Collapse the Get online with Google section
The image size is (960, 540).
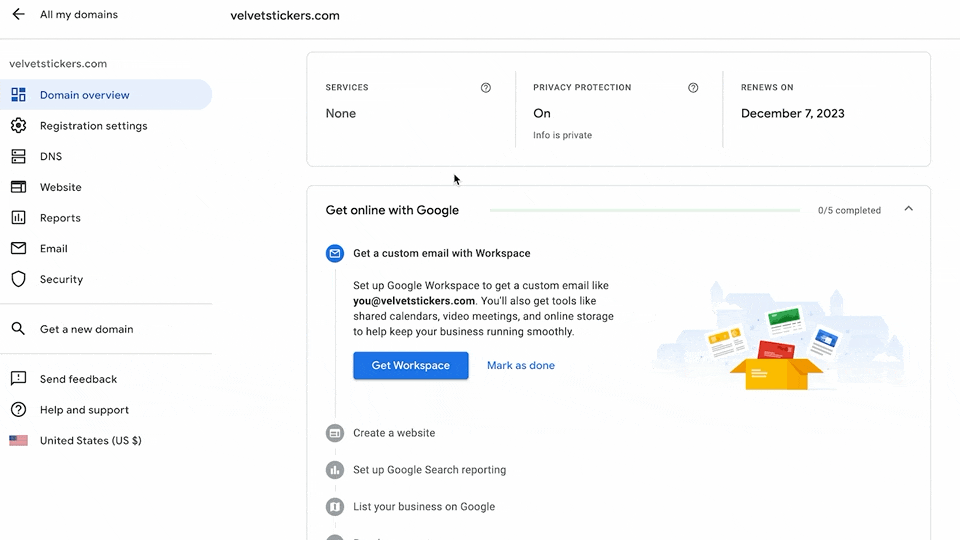point(908,210)
